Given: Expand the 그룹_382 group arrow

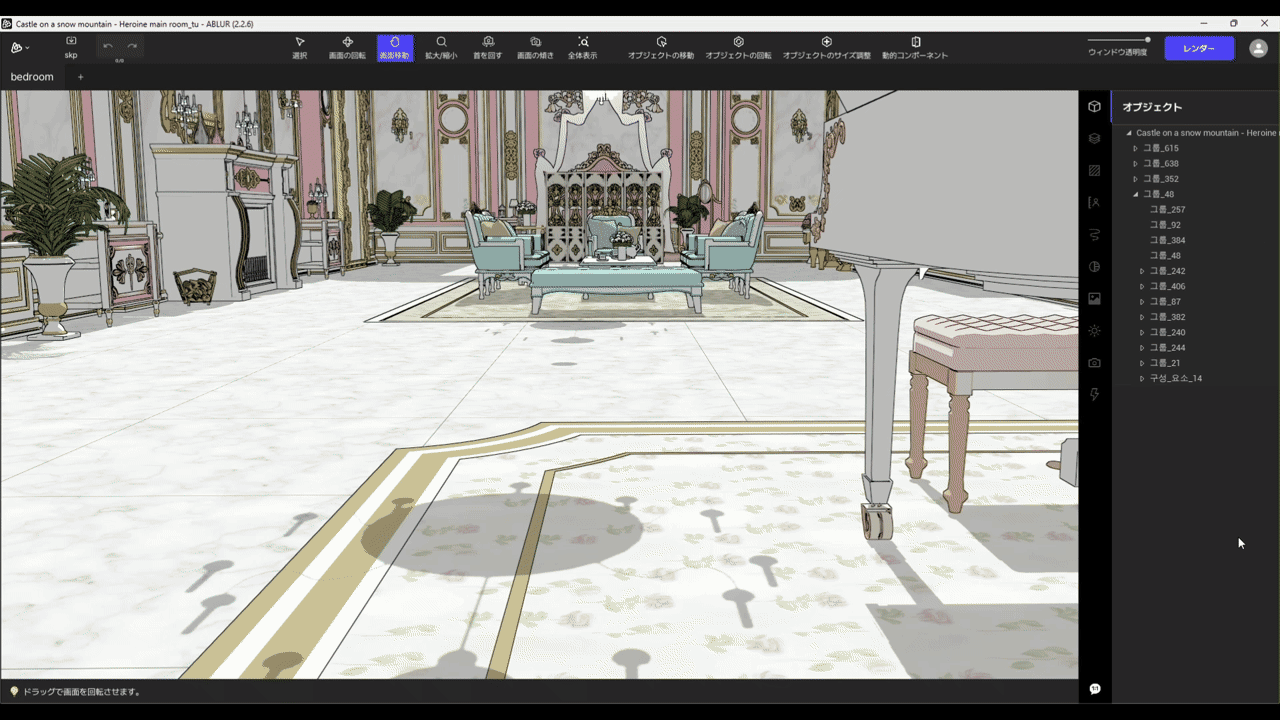Looking at the screenshot, I should [1143, 317].
